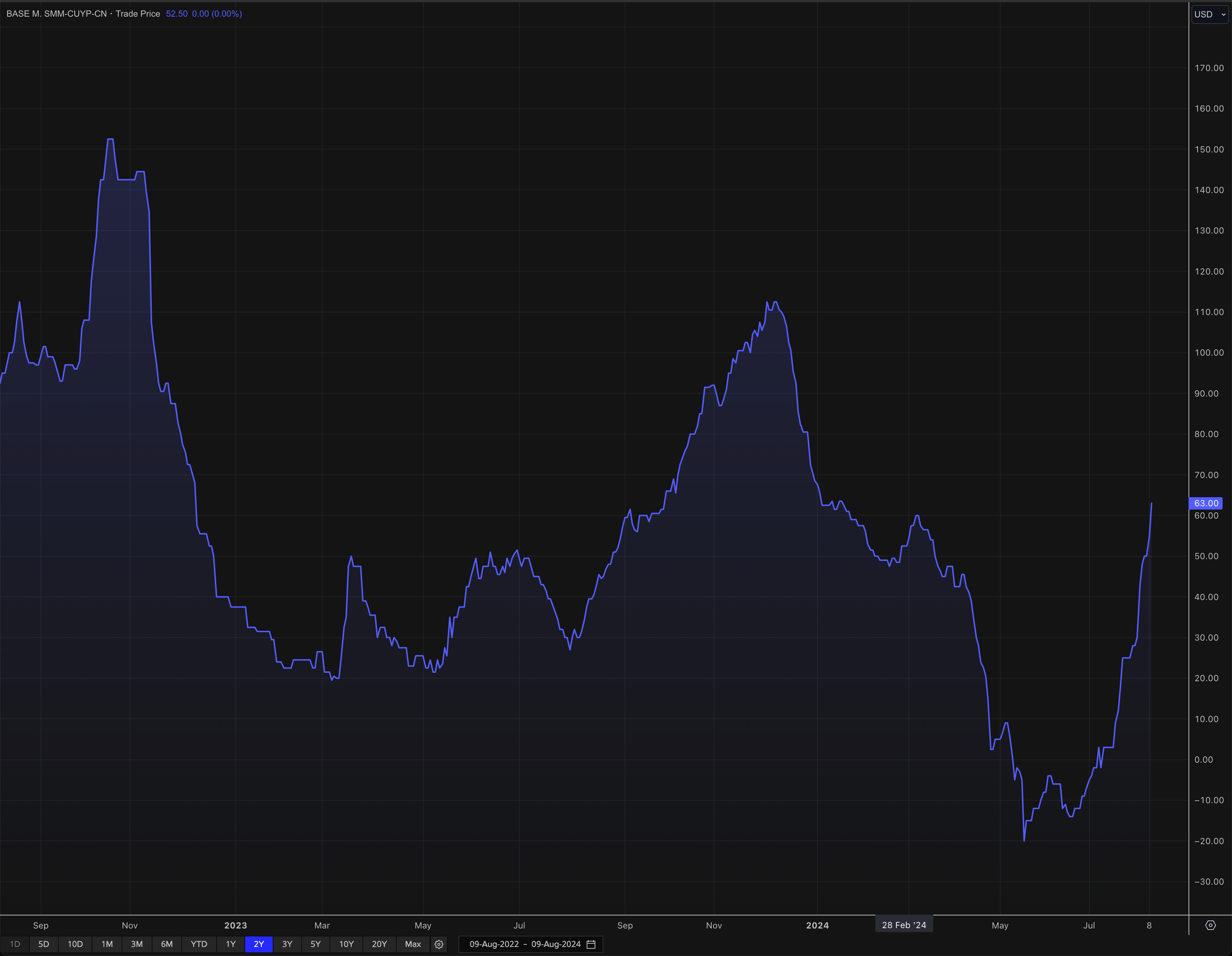Click the active 2Y range button

259,944
